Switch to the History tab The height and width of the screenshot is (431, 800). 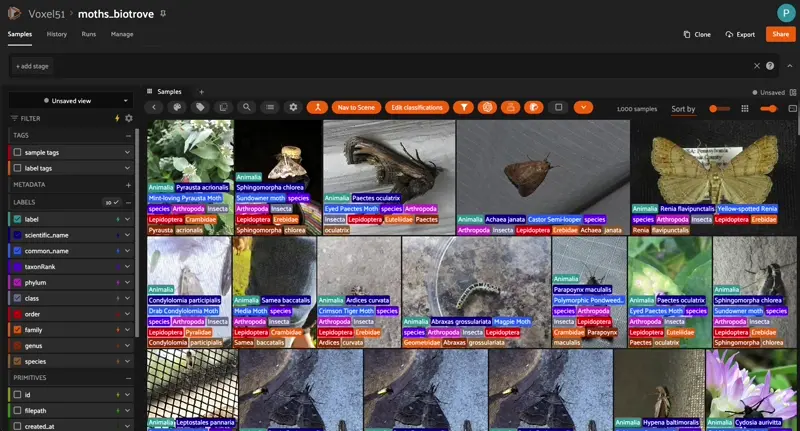(x=57, y=34)
